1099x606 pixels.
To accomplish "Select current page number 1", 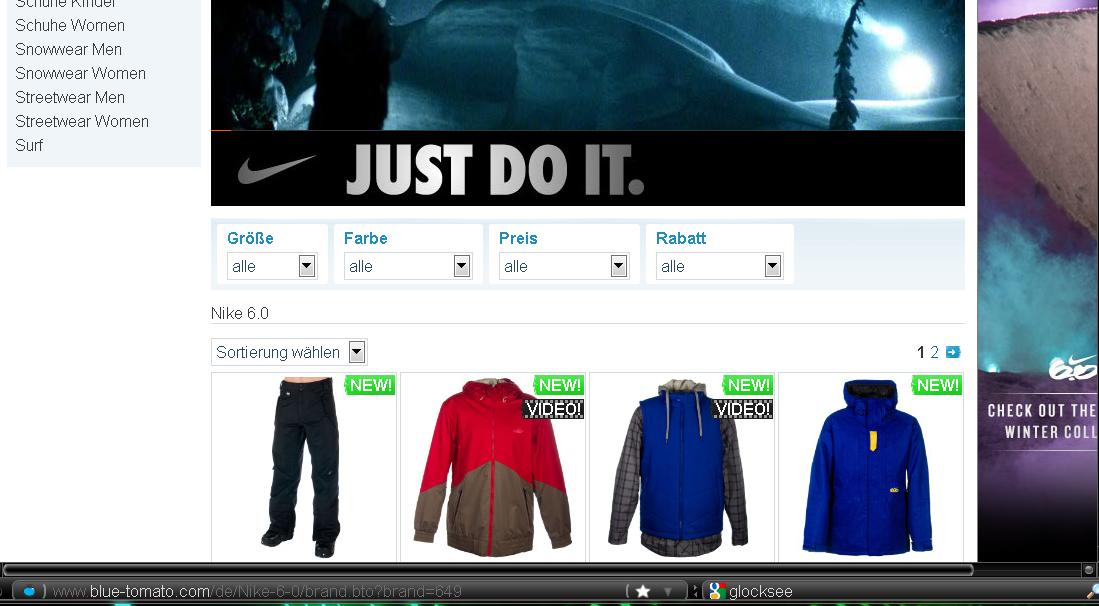I will 921,352.
